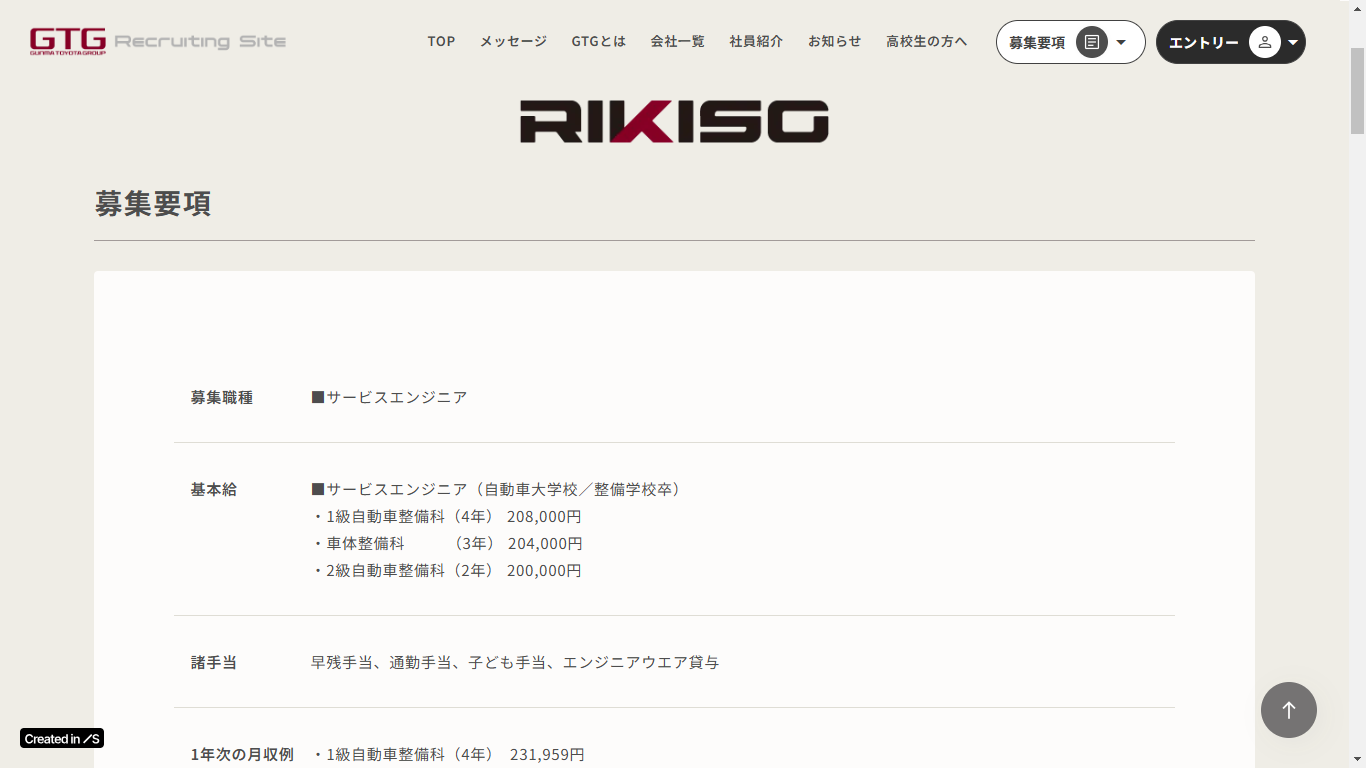Image resolution: width=1366 pixels, height=768 pixels.
Task: Click the RIKISO company logo
Action: coord(674,121)
